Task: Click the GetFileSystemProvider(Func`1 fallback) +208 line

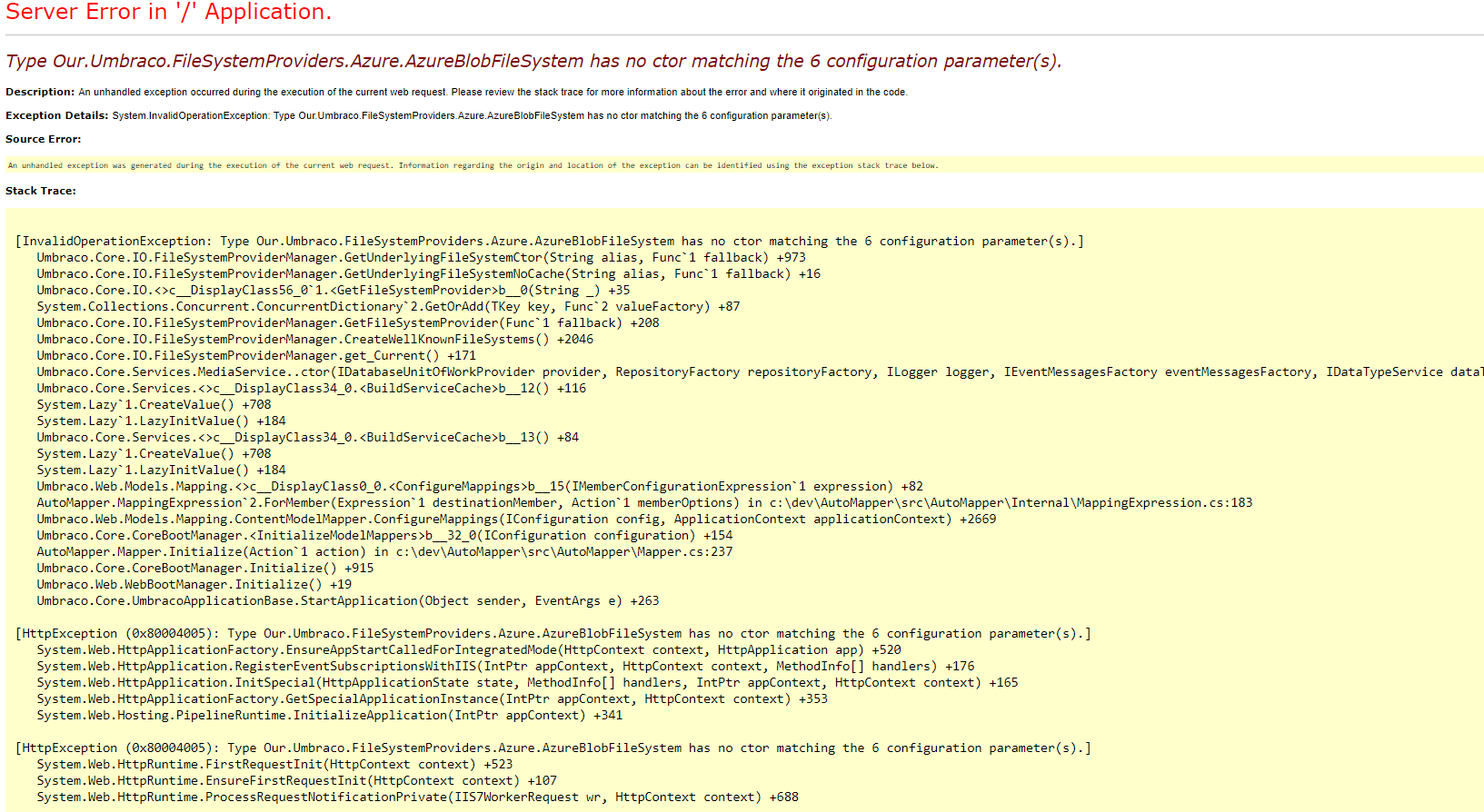Action: click(348, 322)
